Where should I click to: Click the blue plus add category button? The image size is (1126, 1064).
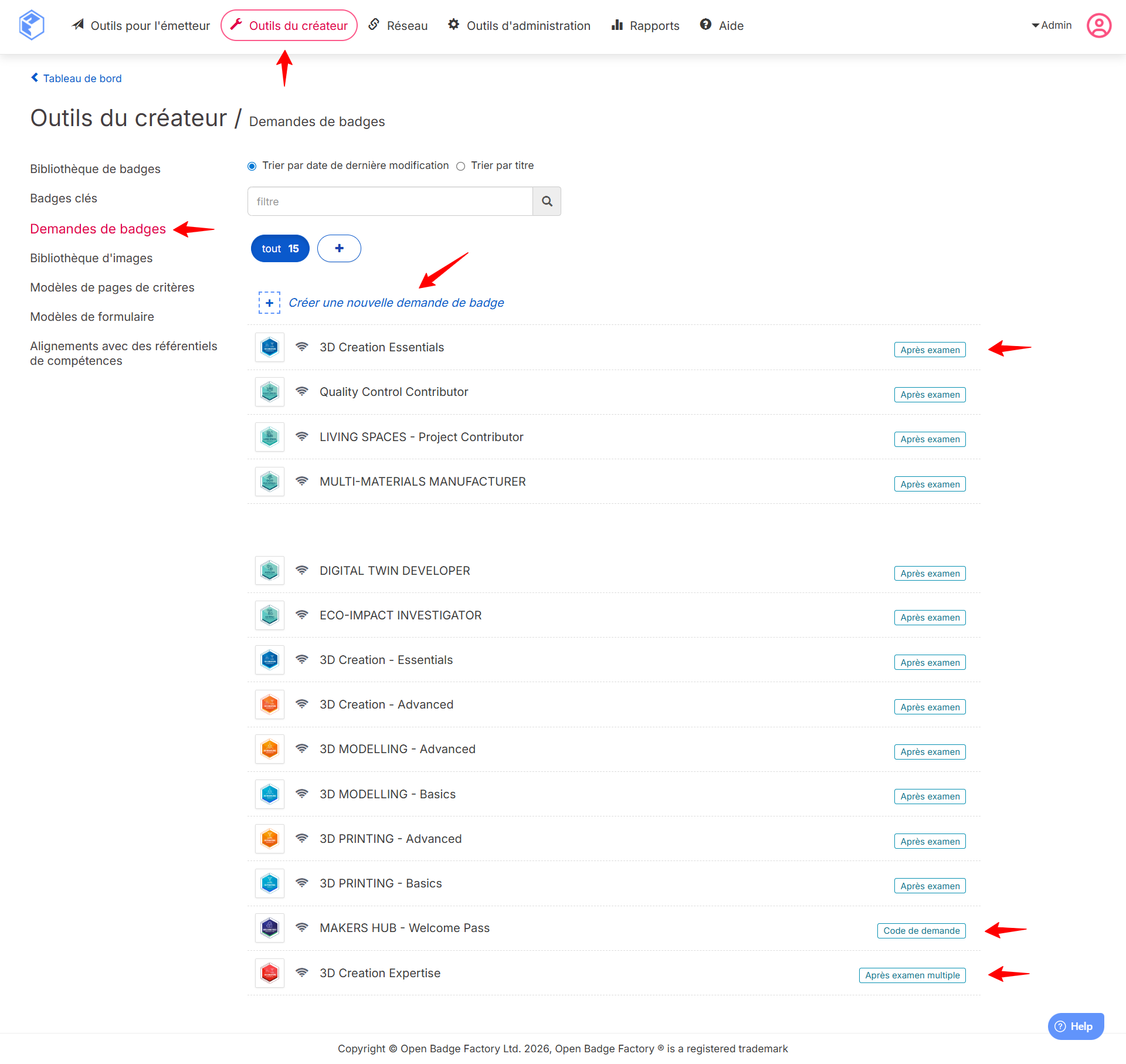pos(339,248)
